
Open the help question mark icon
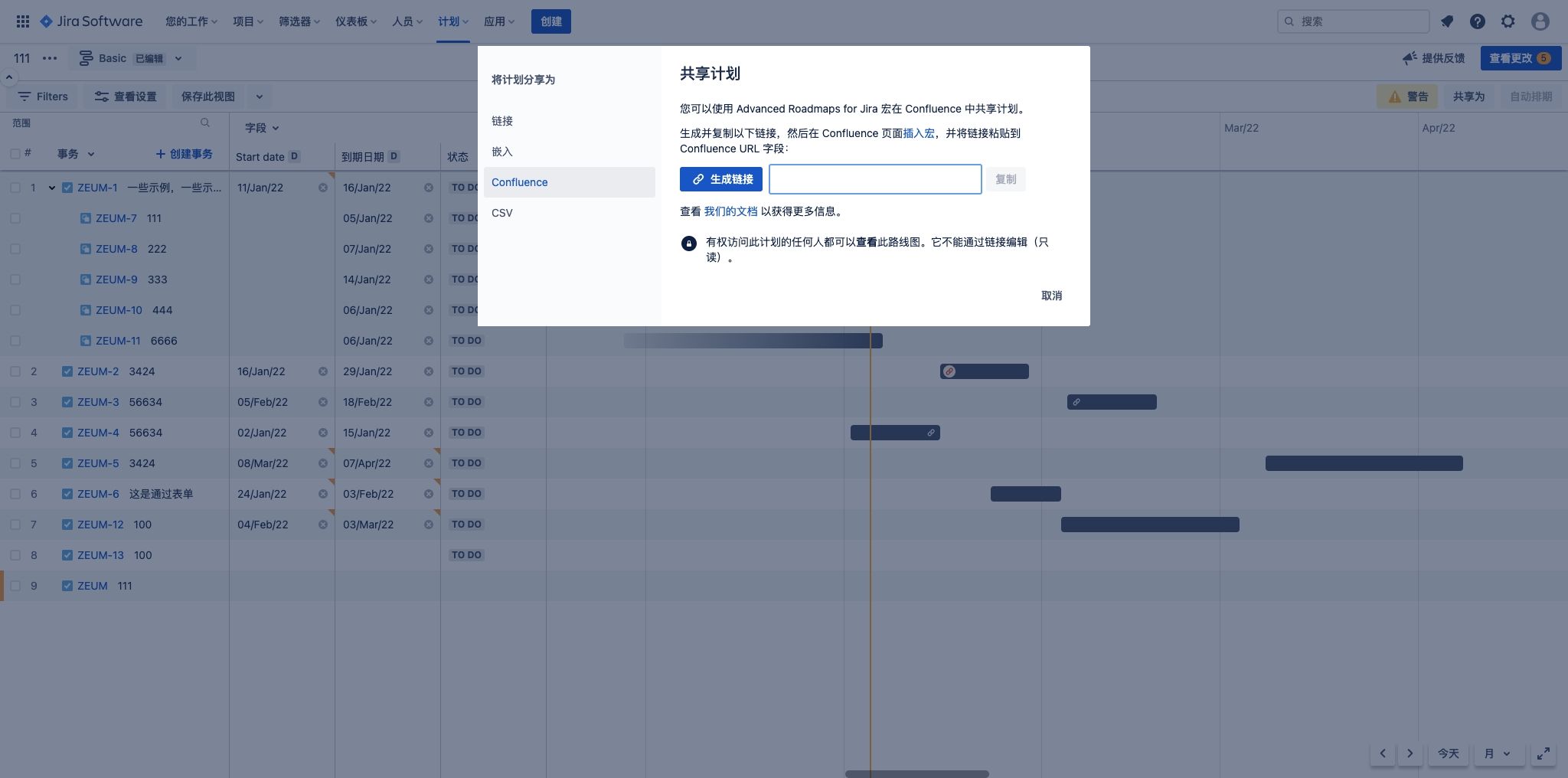pyautogui.click(x=1478, y=21)
